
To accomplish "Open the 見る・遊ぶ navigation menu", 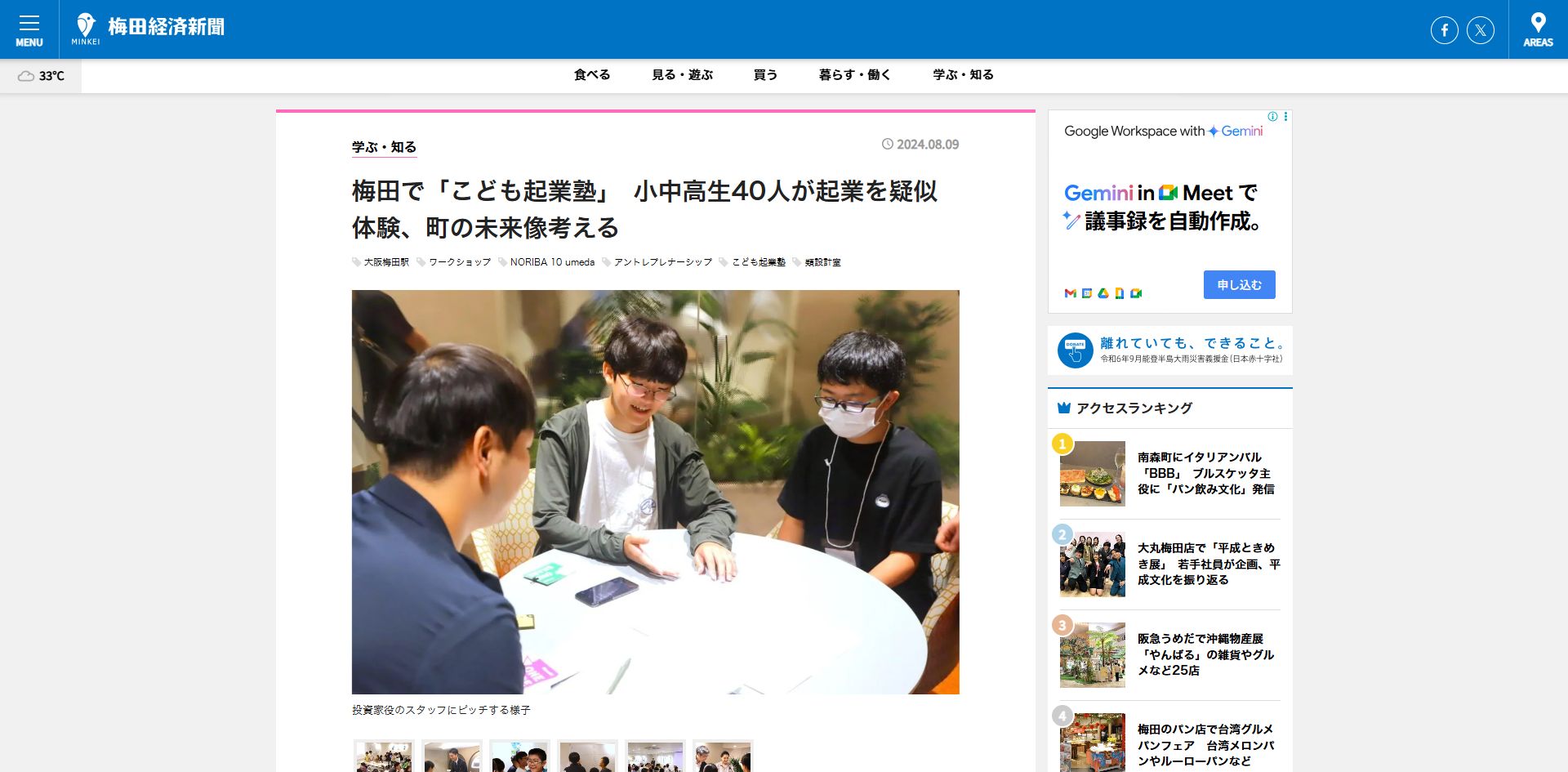I will tap(682, 75).
